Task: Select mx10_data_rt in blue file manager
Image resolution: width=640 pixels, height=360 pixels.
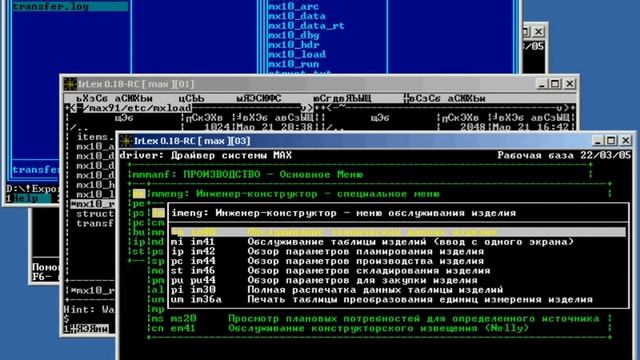Action: (x=306, y=26)
